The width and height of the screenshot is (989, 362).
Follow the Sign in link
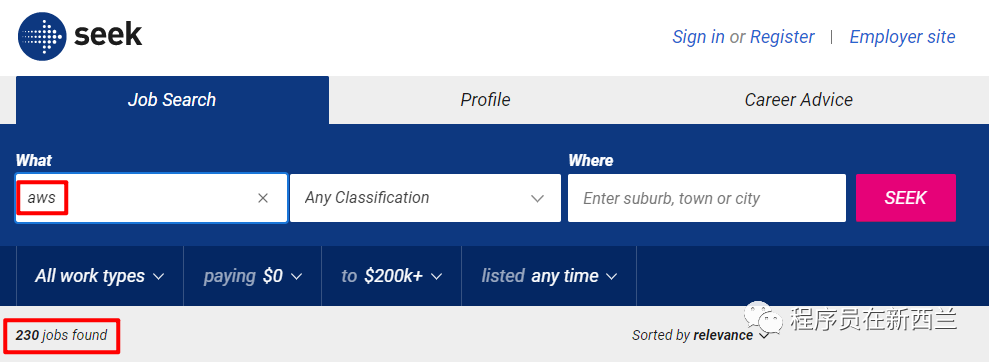click(x=698, y=37)
